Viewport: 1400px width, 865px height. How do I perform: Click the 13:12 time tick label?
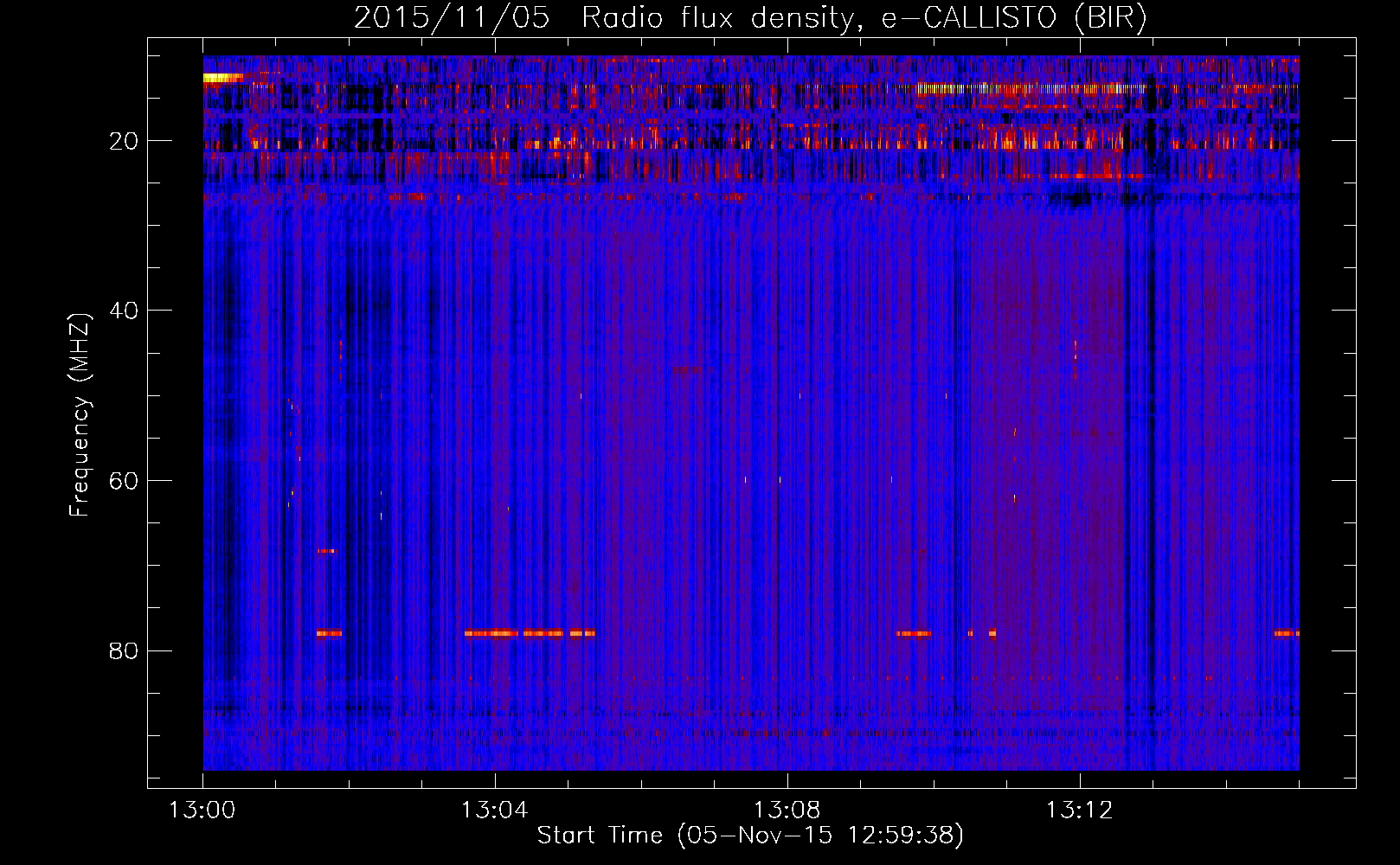click(1079, 811)
